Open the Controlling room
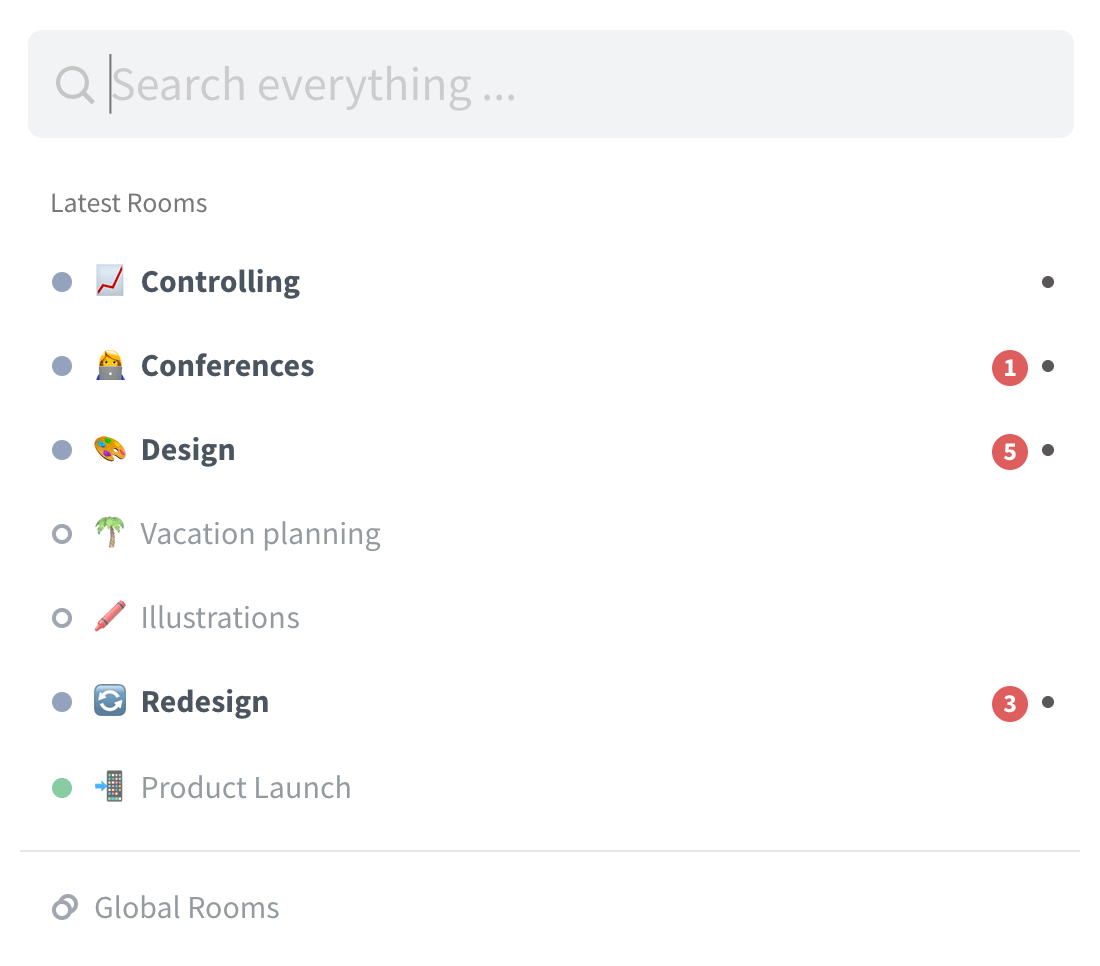The width and height of the screenshot is (1100, 966). point(550,281)
